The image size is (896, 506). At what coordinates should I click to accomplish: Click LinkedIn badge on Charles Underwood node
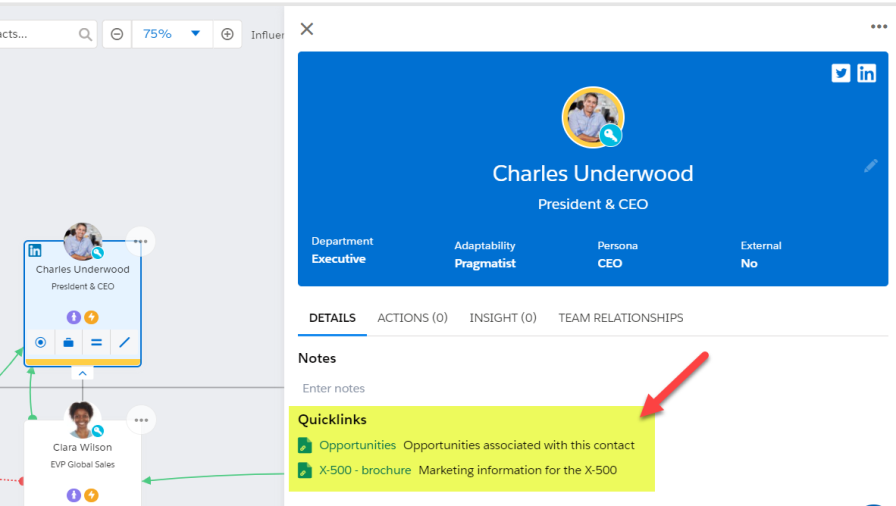coord(35,251)
